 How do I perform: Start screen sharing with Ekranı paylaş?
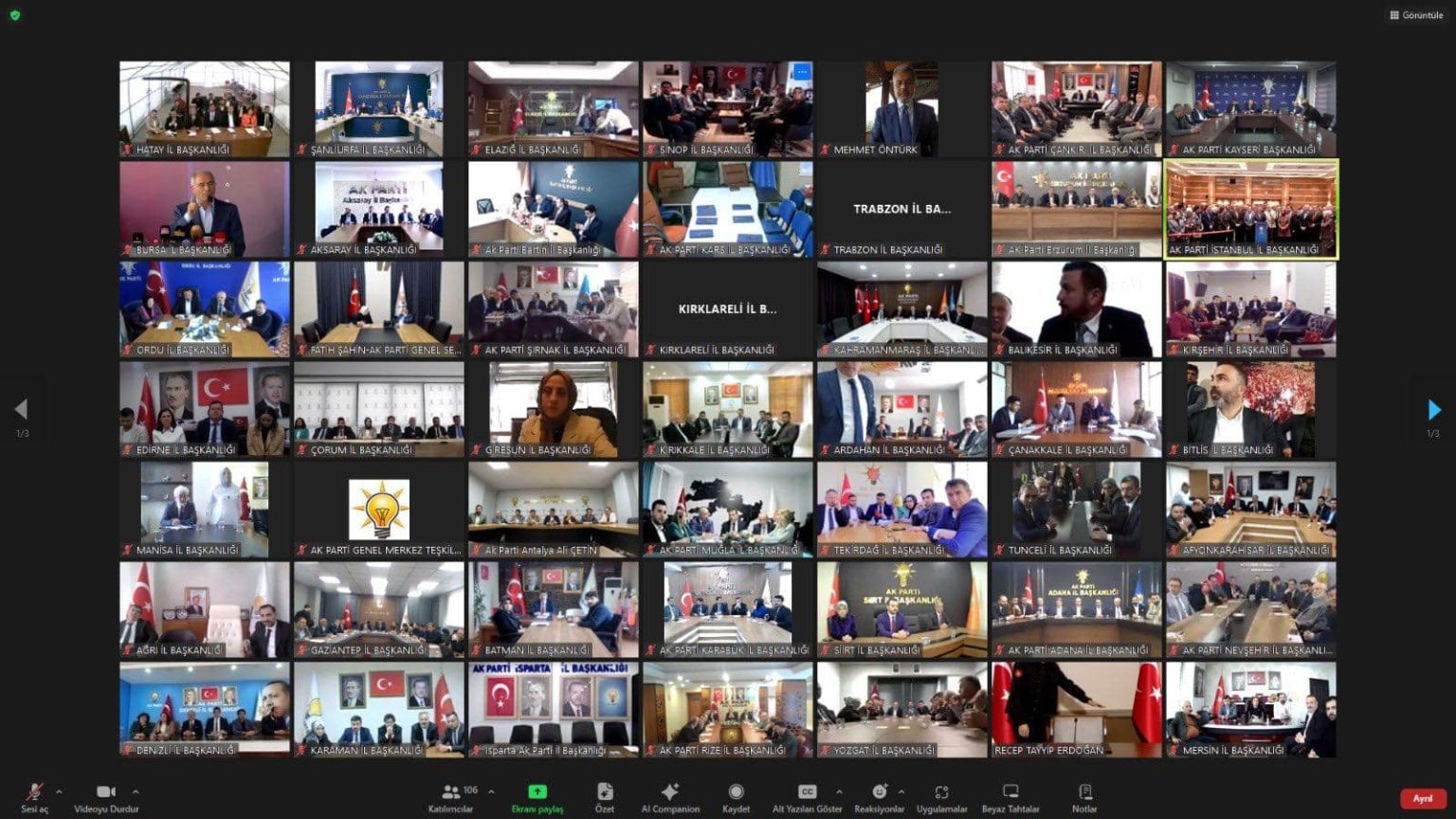tap(537, 798)
